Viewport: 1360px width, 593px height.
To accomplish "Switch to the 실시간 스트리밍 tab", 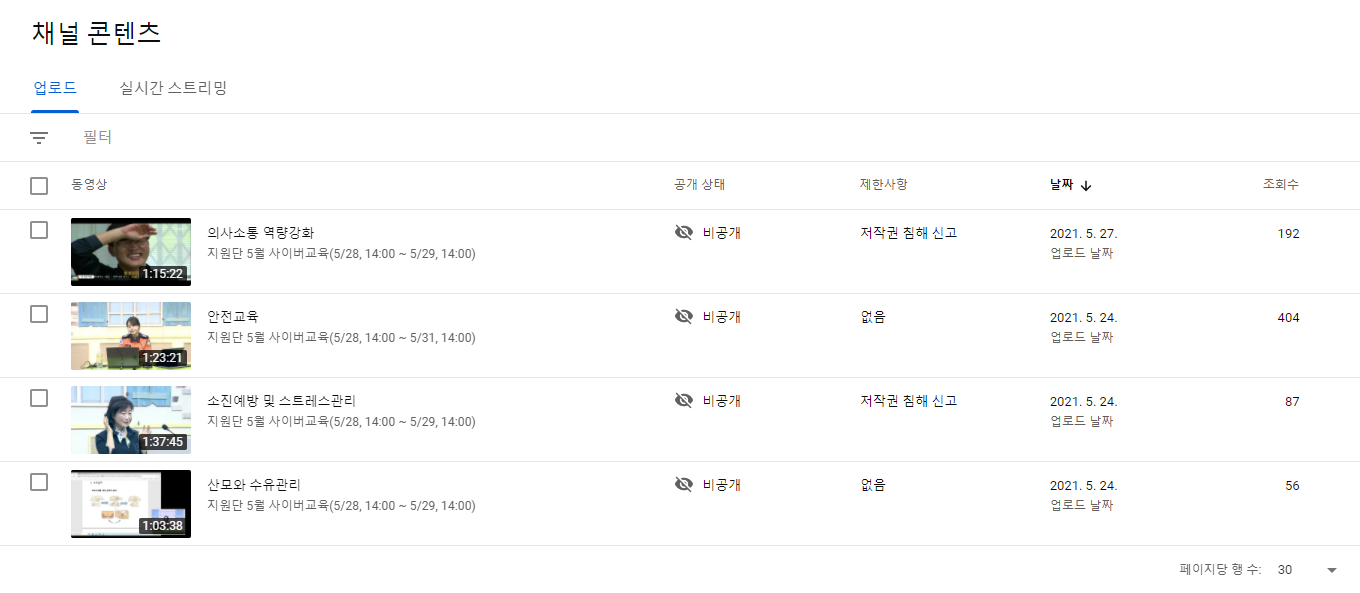I will point(173,88).
